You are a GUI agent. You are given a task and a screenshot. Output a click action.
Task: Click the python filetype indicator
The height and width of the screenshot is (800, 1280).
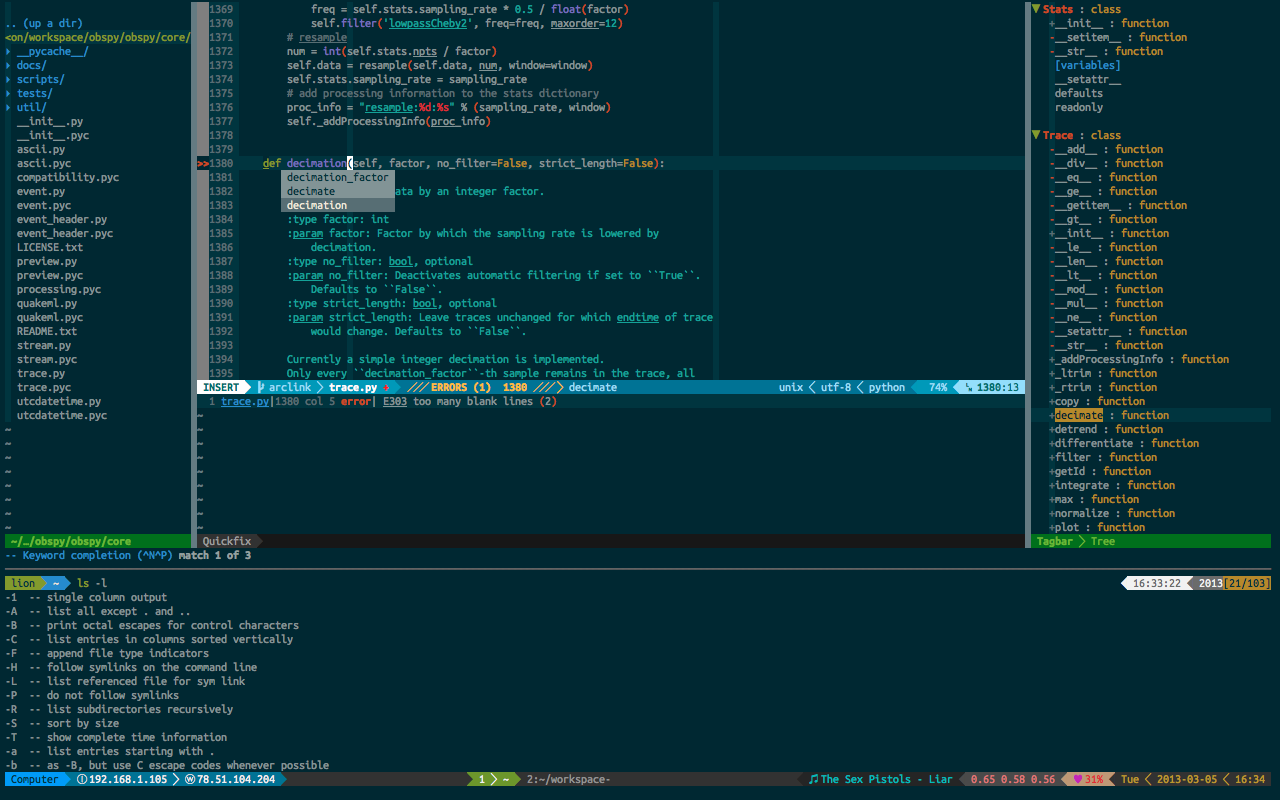887,387
